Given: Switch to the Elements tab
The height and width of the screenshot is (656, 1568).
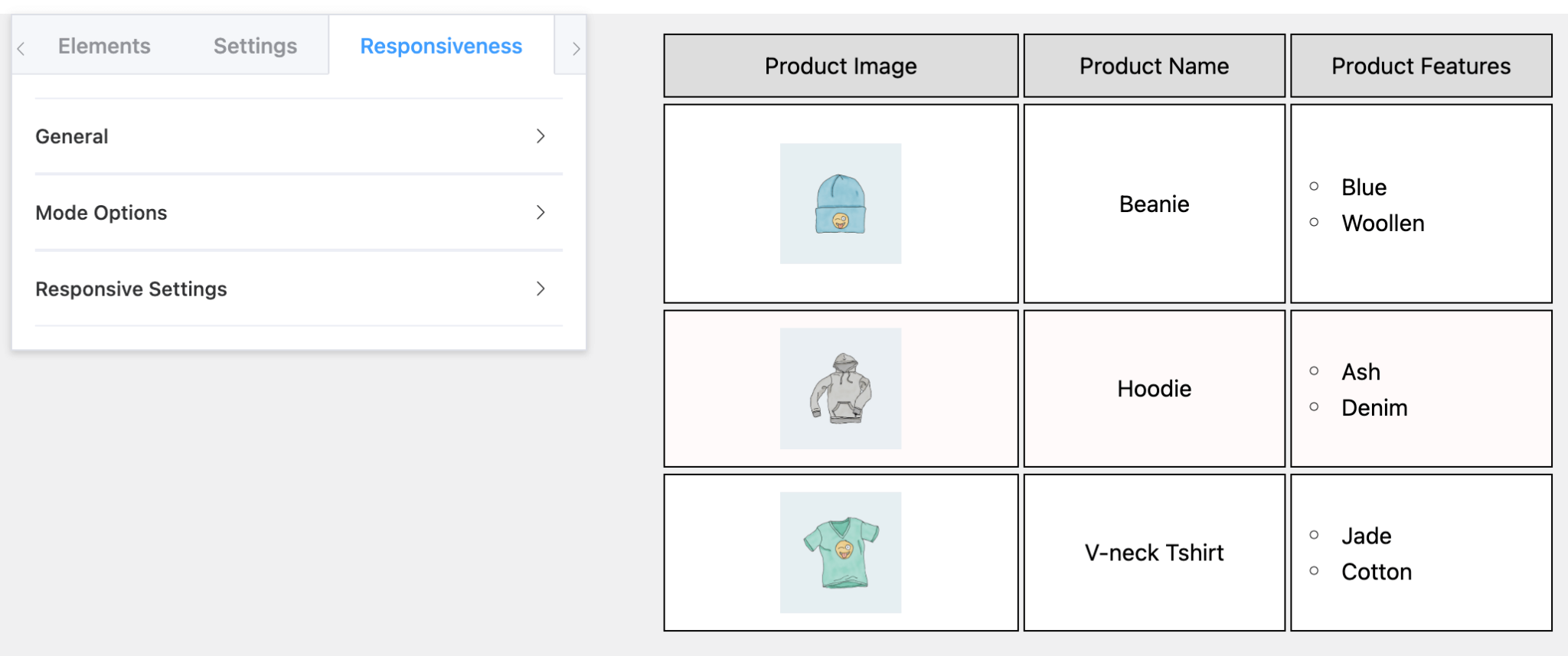Looking at the screenshot, I should click(103, 45).
